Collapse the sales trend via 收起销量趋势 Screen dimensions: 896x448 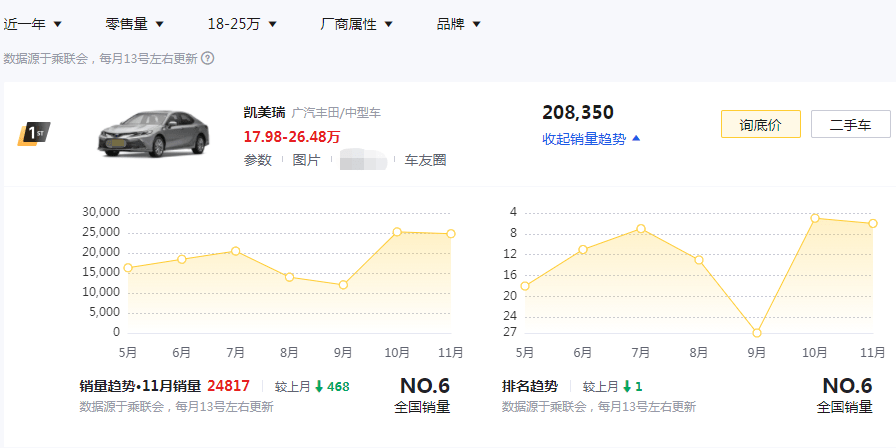591,139
